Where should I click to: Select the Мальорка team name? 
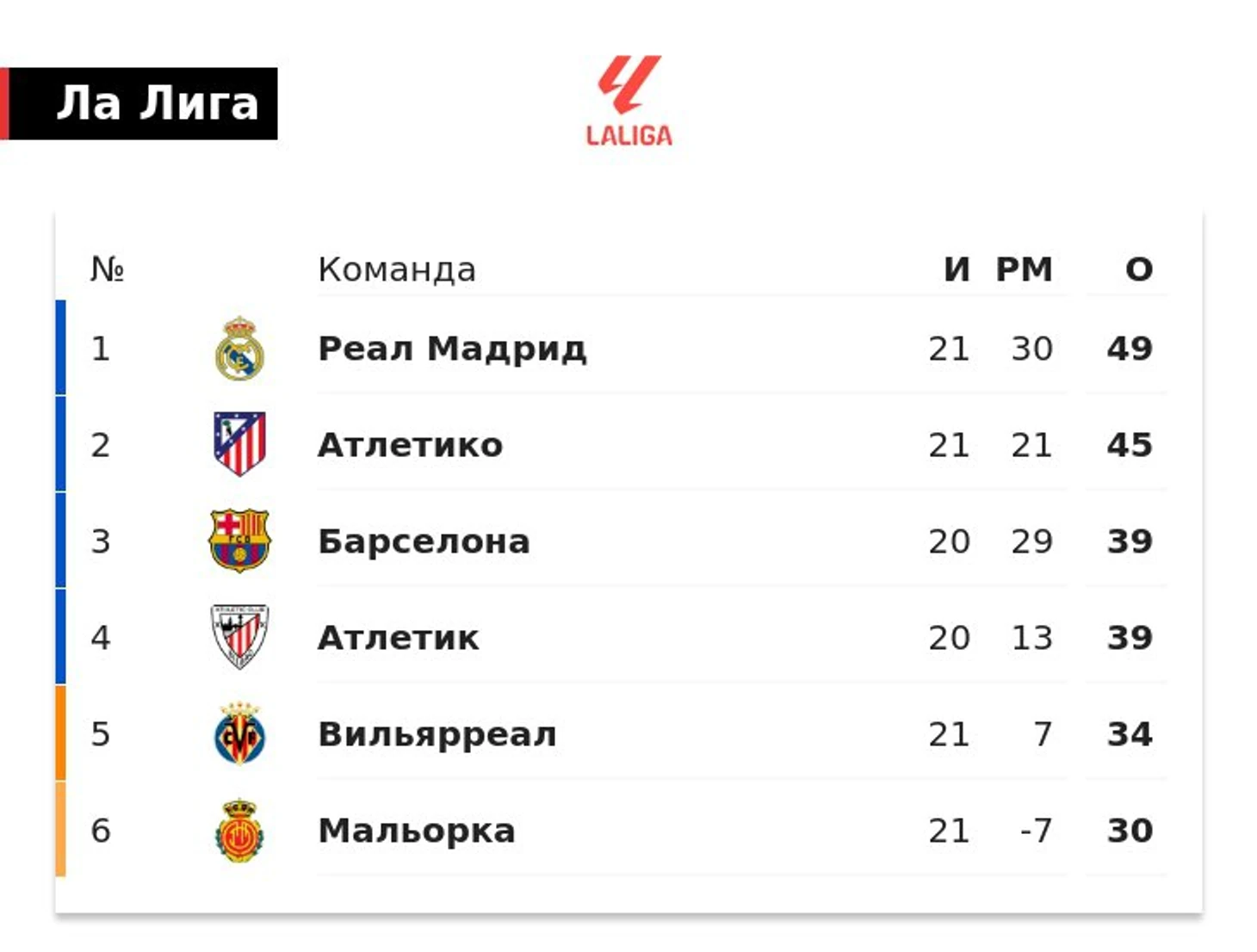(x=417, y=831)
